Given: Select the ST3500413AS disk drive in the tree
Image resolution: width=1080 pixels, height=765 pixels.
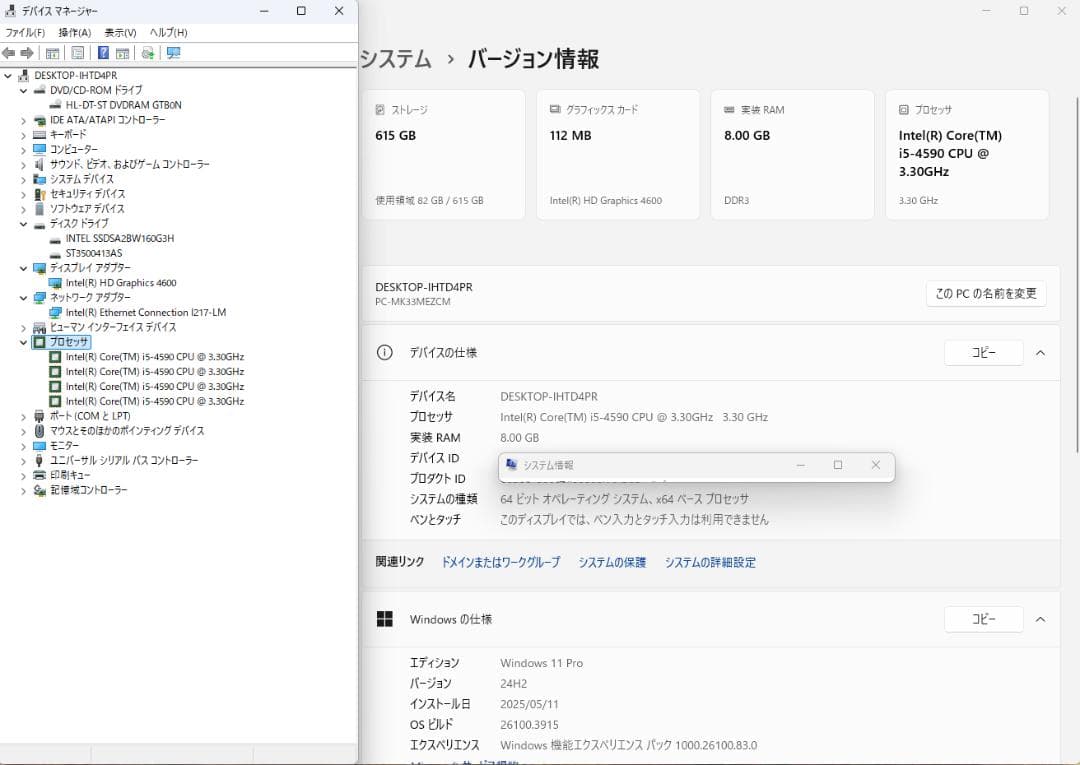Looking at the screenshot, I should click(92, 253).
